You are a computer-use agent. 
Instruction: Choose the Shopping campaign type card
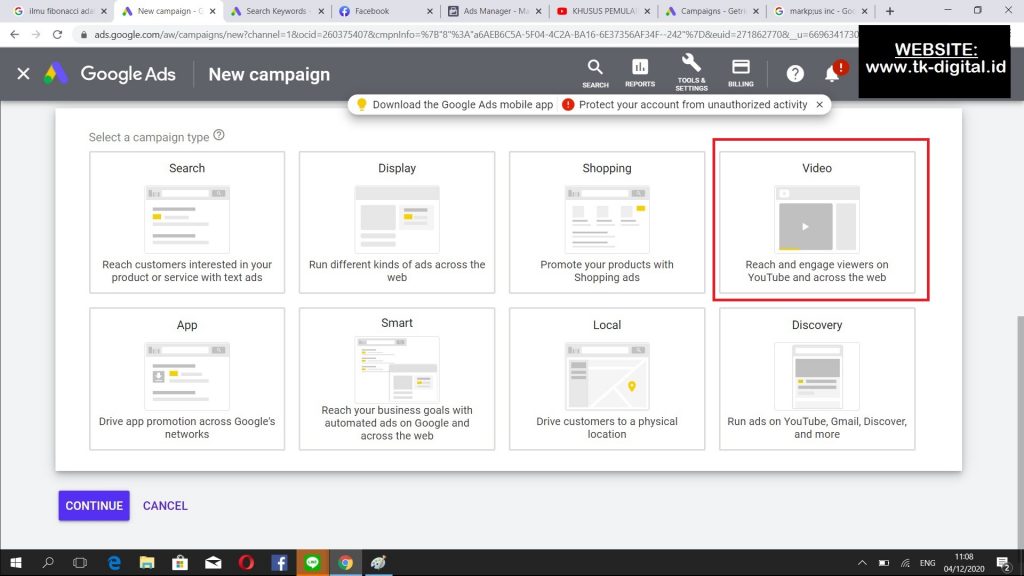click(x=607, y=222)
